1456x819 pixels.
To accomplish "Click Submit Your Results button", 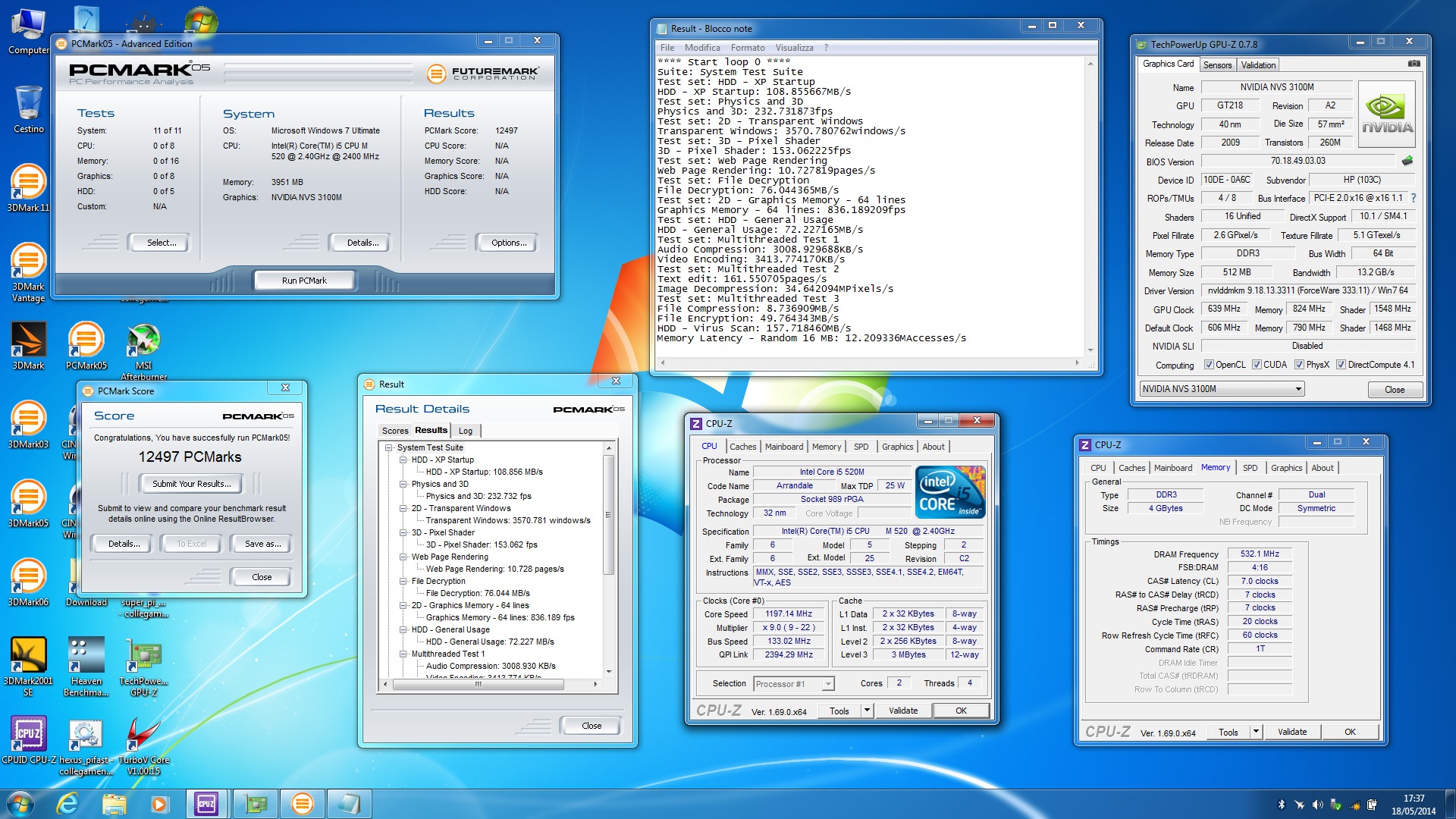I will click(x=191, y=484).
